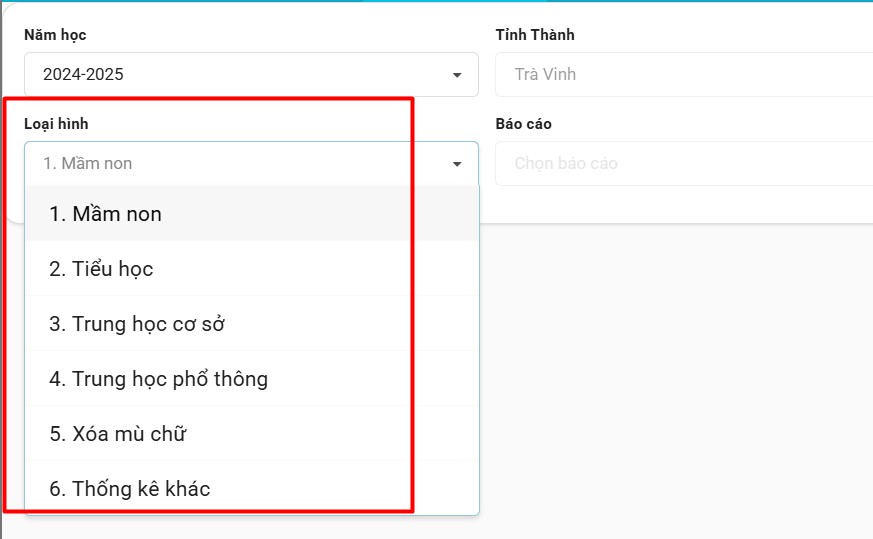Click the "Loại hình" field label
873x539 pixels.
pos(56,124)
